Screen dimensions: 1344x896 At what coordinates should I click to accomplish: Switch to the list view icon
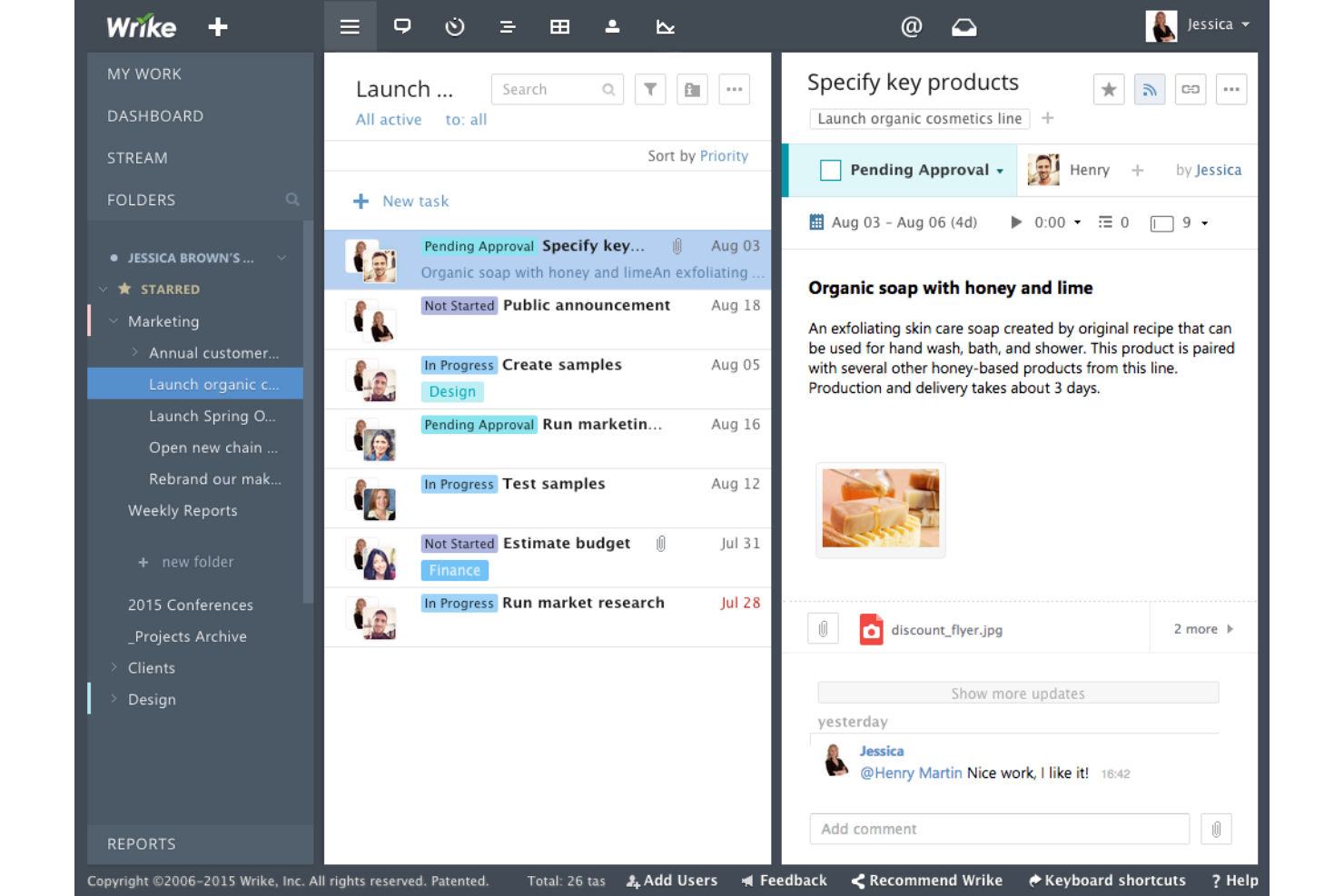click(350, 27)
